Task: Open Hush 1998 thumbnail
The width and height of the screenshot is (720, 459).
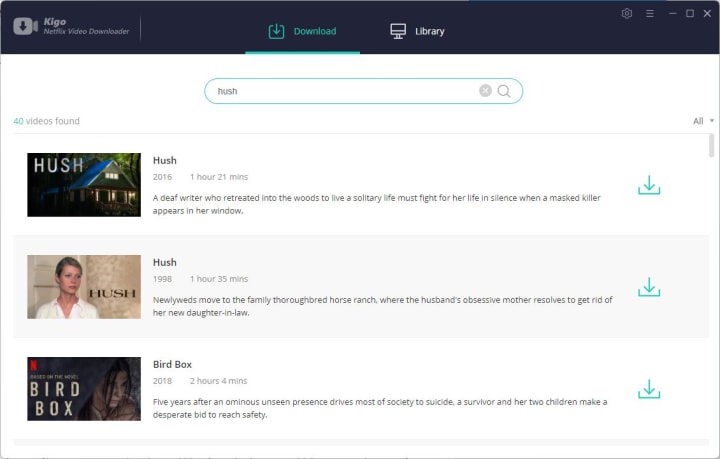Action: pyautogui.click(x=84, y=287)
